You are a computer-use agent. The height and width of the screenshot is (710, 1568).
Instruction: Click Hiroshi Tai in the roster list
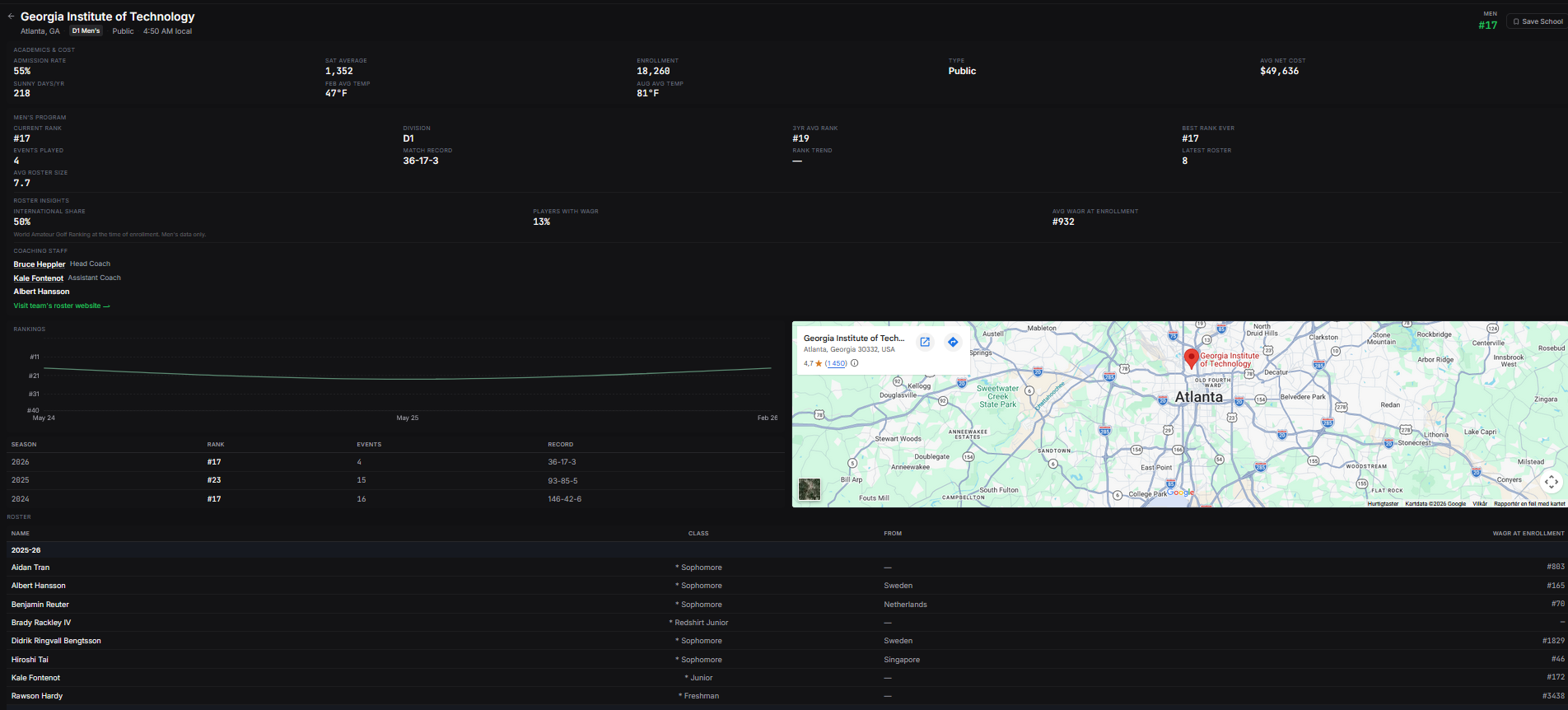(x=30, y=660)
